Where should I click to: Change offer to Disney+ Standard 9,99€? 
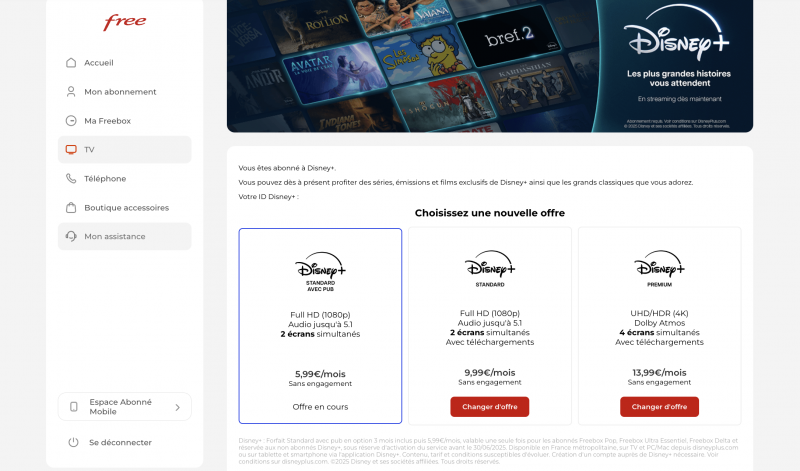tap(490, 407)
